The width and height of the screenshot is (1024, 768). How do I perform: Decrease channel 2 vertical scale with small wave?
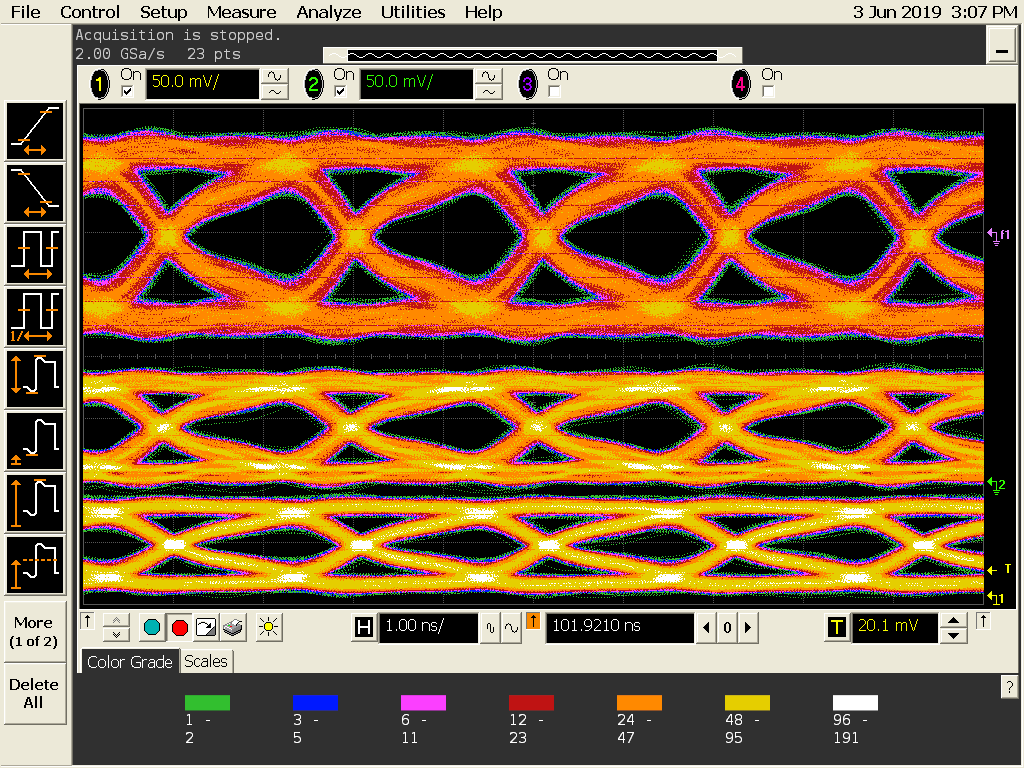[488, 92]
